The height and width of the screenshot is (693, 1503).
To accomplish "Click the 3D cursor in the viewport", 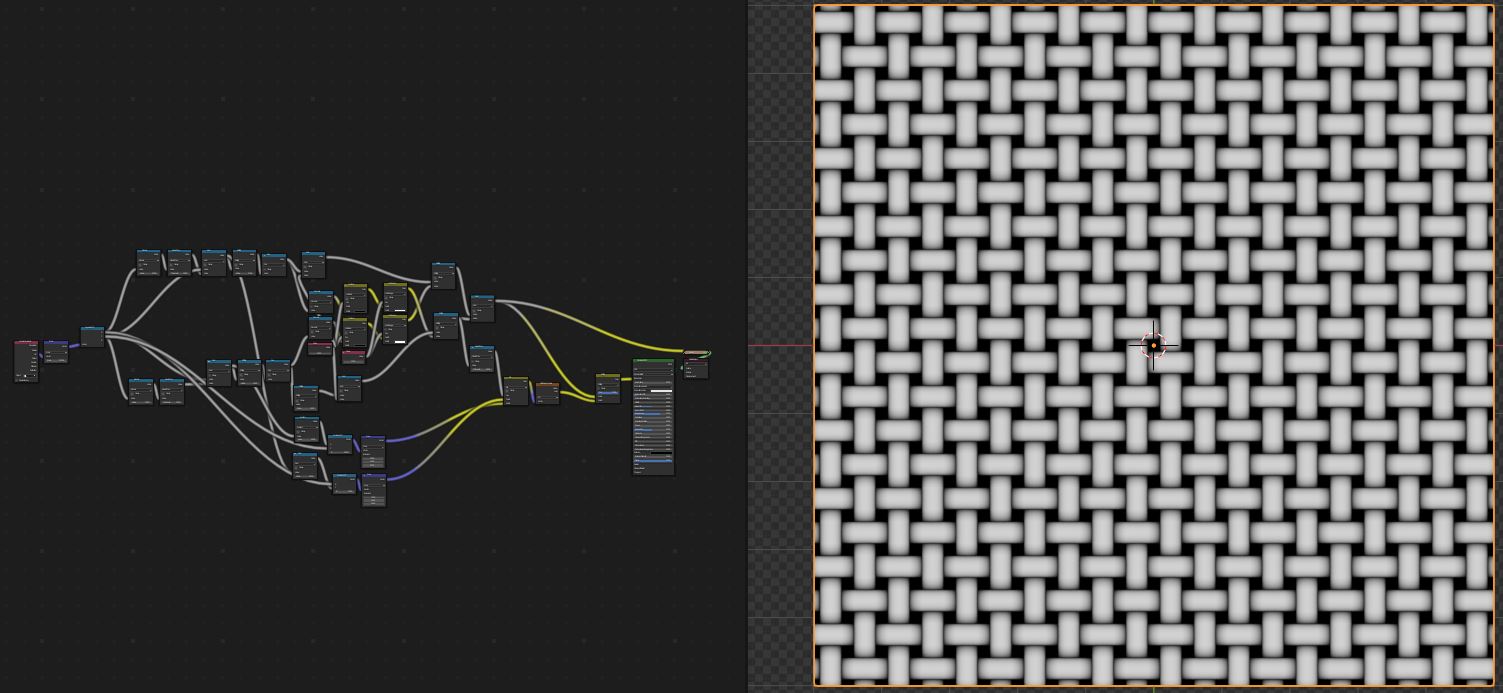I will [1153, 345].
